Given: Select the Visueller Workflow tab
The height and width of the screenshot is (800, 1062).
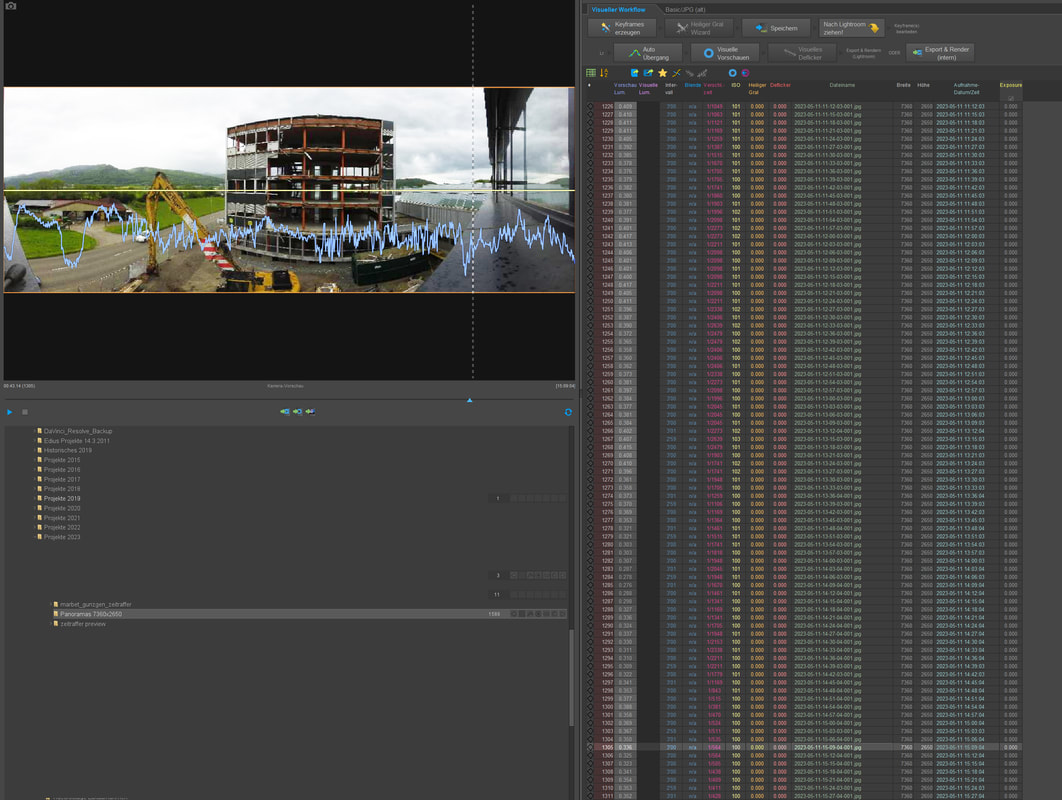Looking at the screenshot, I should (x=618, y=9).
